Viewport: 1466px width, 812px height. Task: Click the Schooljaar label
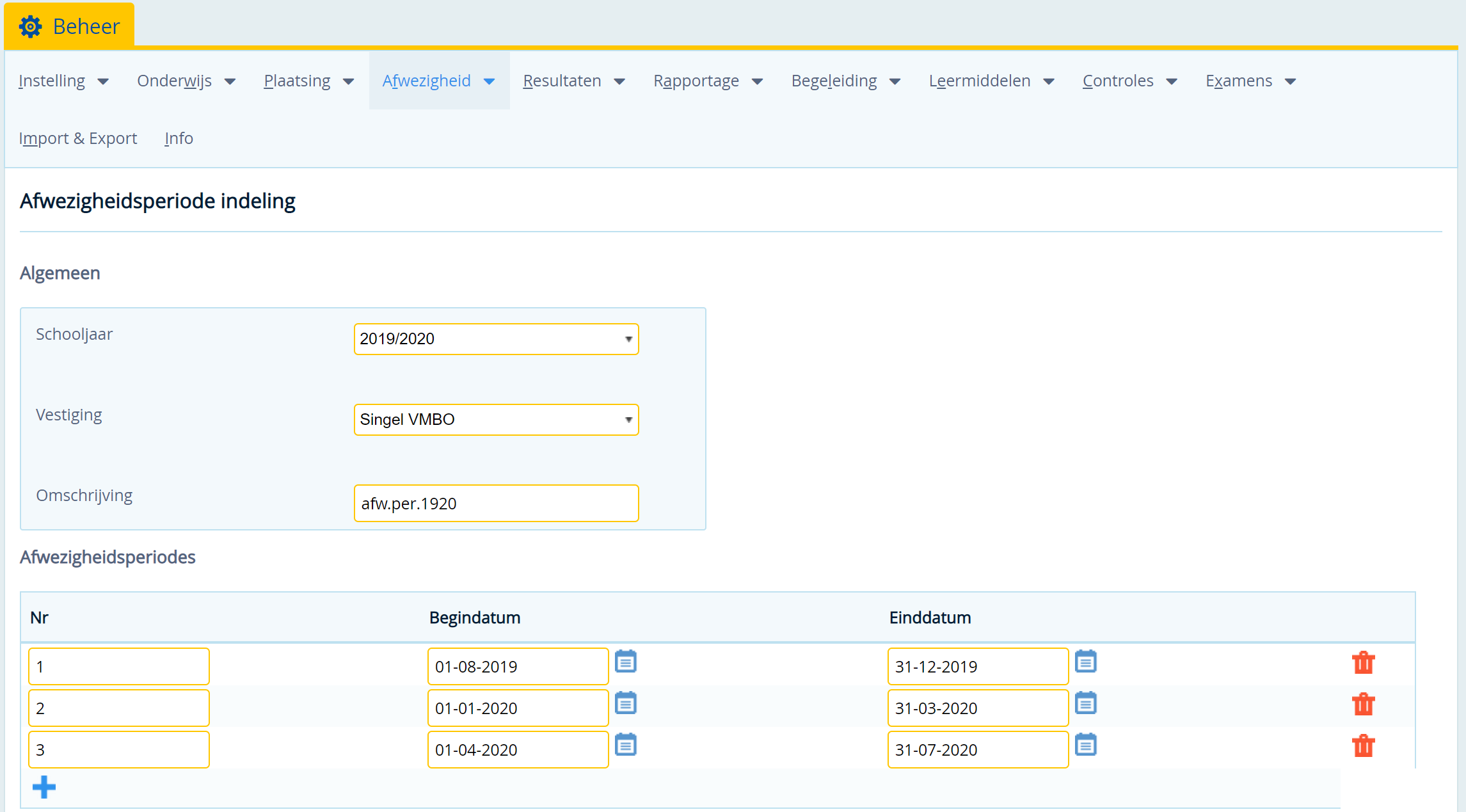74,334
